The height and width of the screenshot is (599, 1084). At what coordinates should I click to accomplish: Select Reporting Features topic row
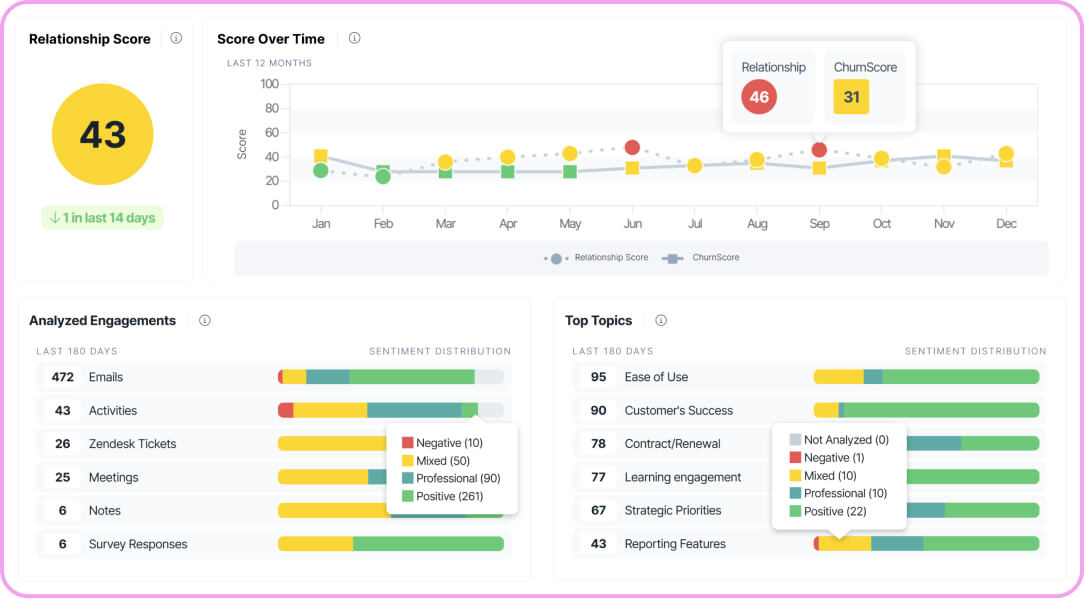pyautogui.click(x=810, y=544)
